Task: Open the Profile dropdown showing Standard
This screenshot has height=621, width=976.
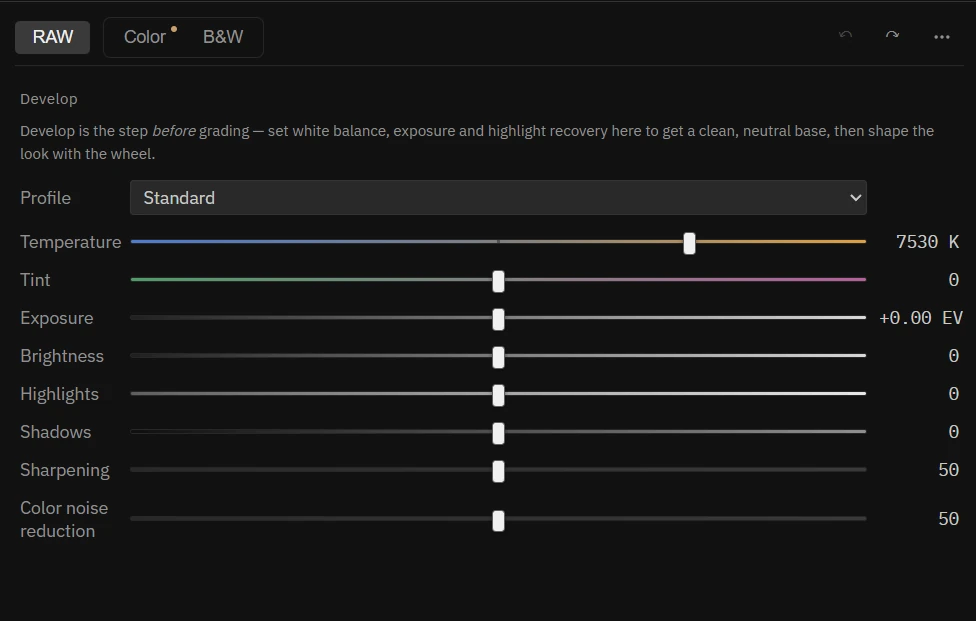Action: point(498,198)
